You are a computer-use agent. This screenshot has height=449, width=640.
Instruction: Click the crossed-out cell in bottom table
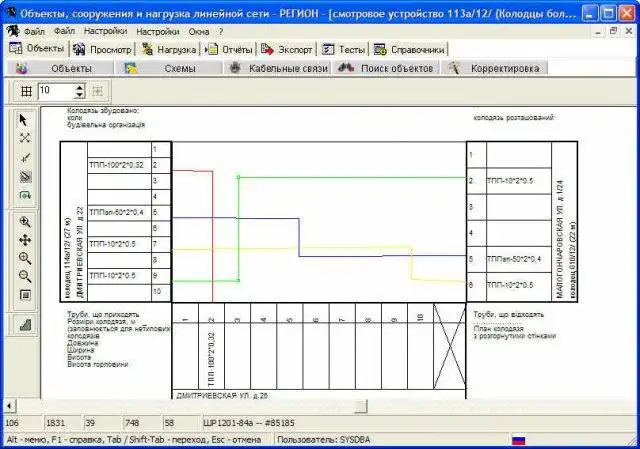click(x=449, y=346)
